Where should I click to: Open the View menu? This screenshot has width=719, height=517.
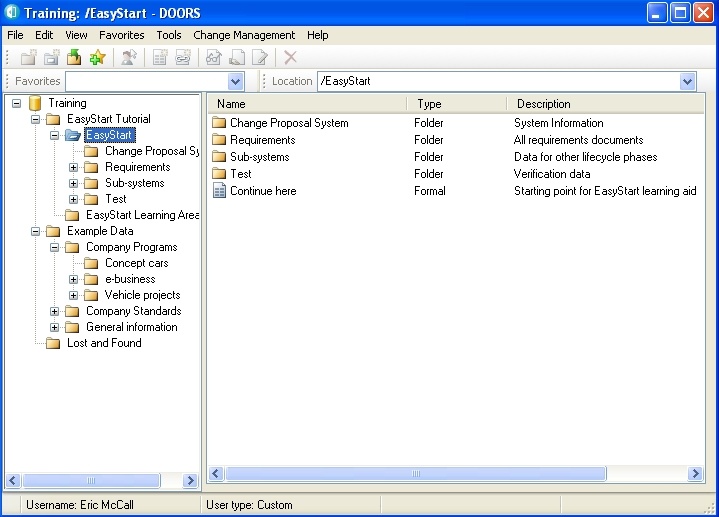point(76,35)
